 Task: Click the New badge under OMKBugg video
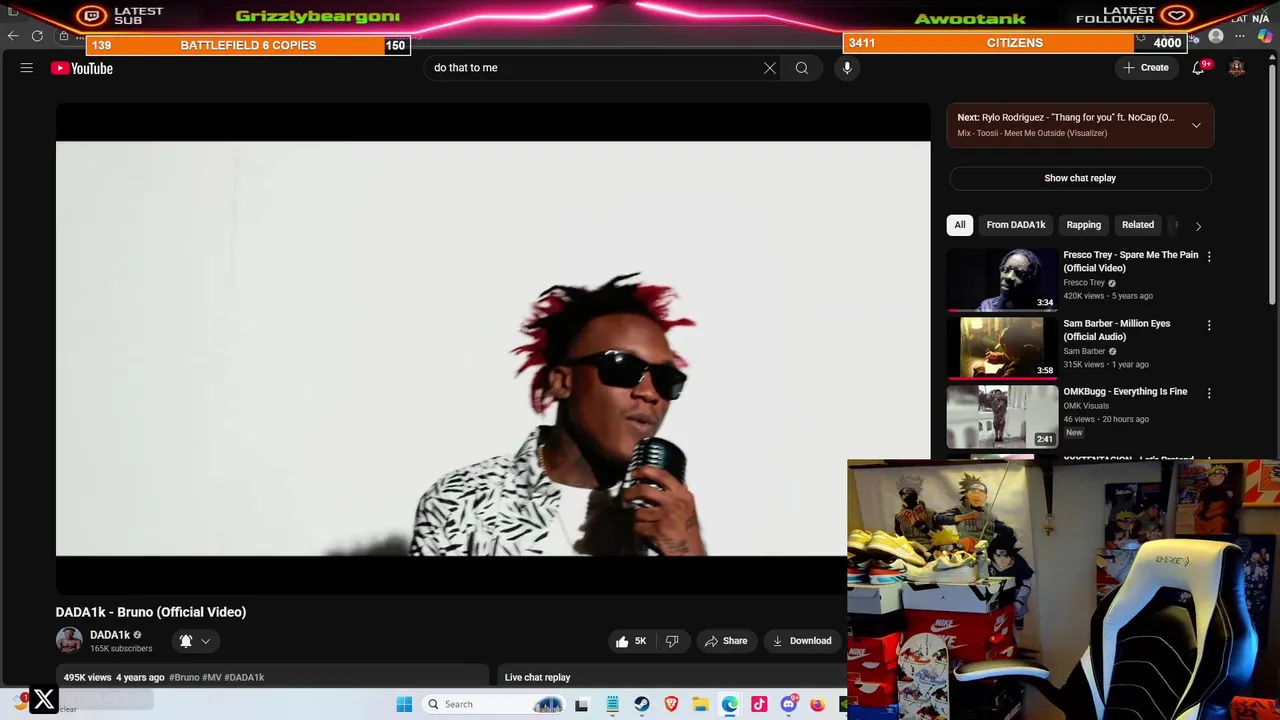[1074, 432]
